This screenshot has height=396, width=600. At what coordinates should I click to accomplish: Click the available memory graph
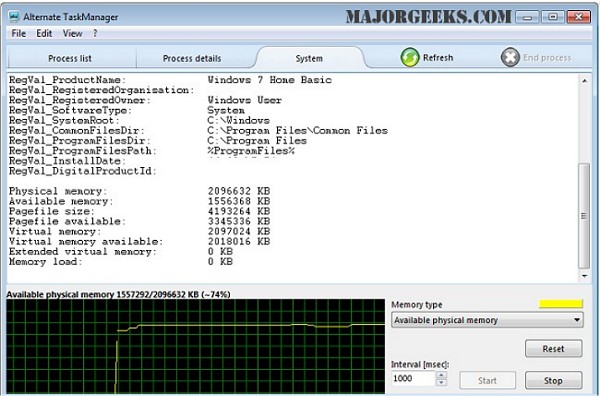pyautogui.click(x=196, y=347)
